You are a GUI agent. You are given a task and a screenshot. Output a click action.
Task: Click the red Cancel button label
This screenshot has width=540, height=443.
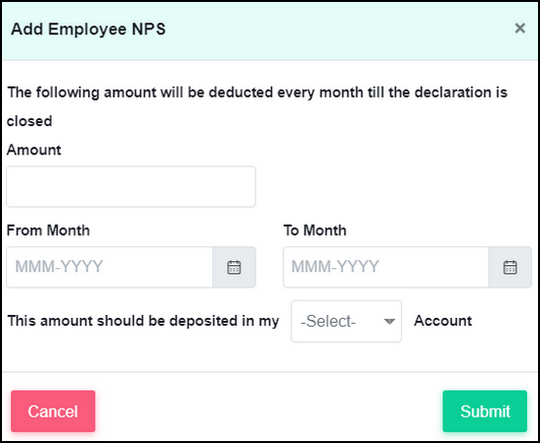pos(53,411)
